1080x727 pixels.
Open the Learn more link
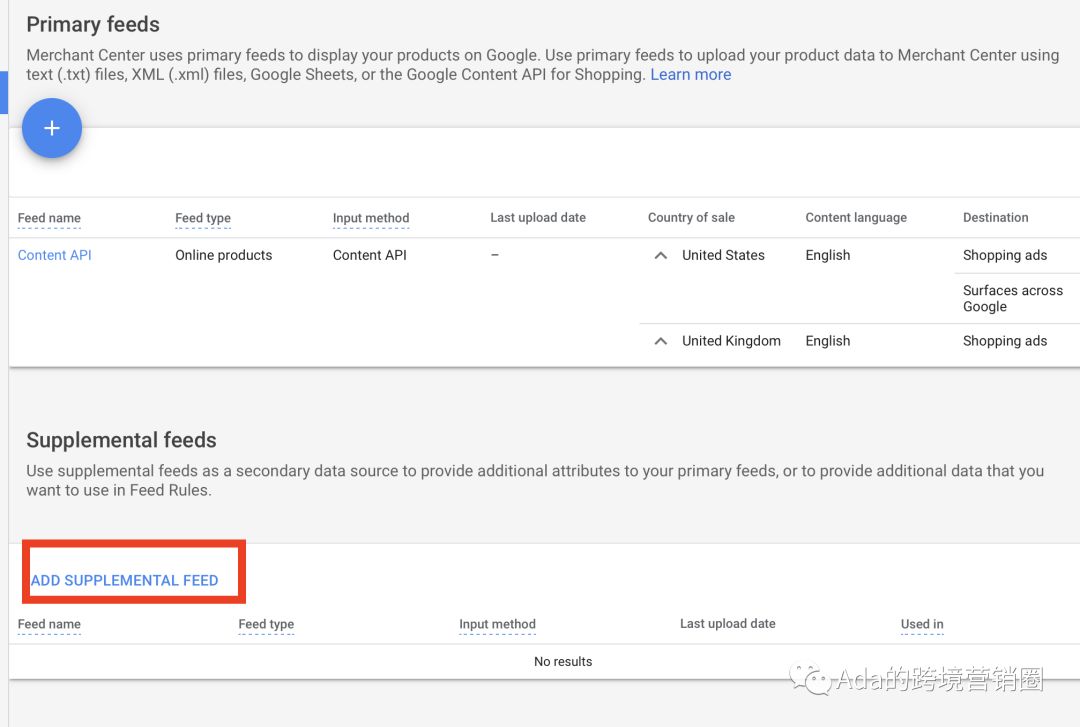pos(690,75)
